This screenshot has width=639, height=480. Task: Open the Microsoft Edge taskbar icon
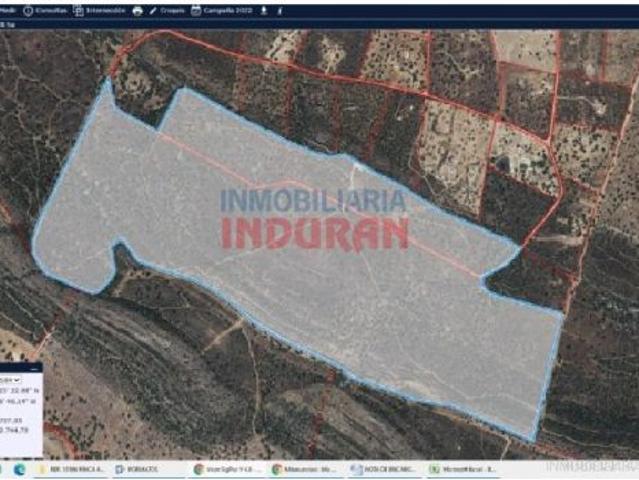click(x=19, y=470)
